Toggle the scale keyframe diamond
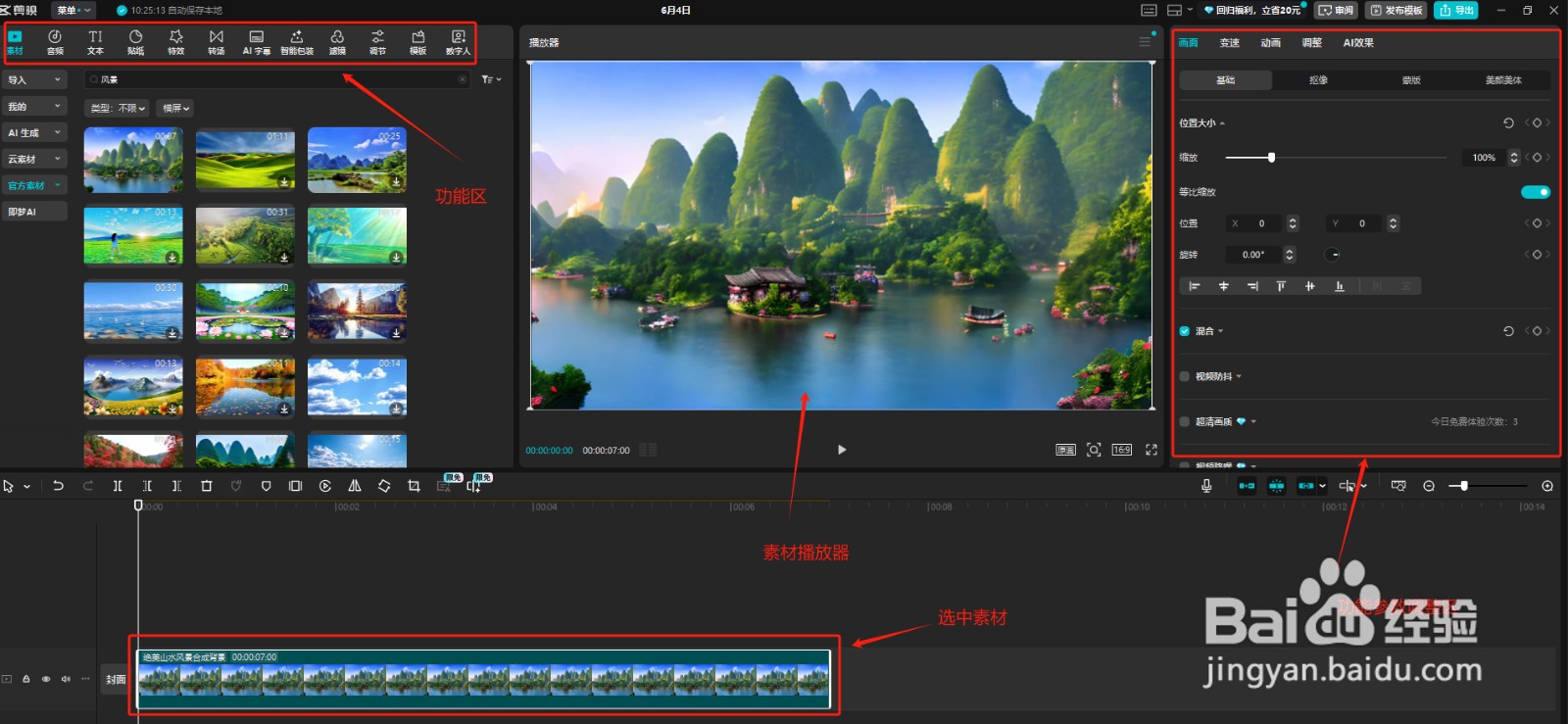This screenshot has width=1568, height=724. (x=1537, y=158)
